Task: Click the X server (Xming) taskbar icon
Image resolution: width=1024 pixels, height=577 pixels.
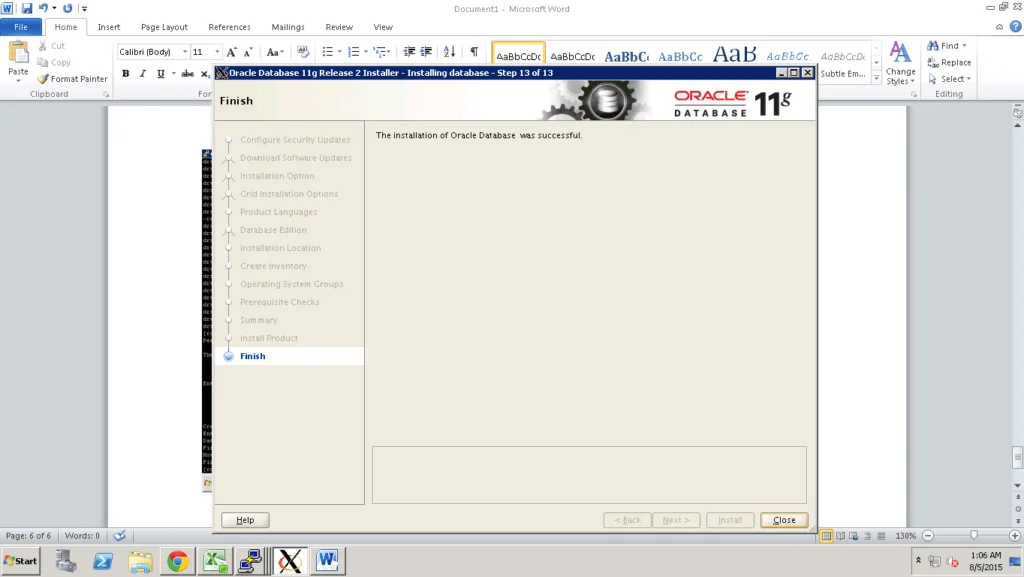Action: tap(289, 561)
